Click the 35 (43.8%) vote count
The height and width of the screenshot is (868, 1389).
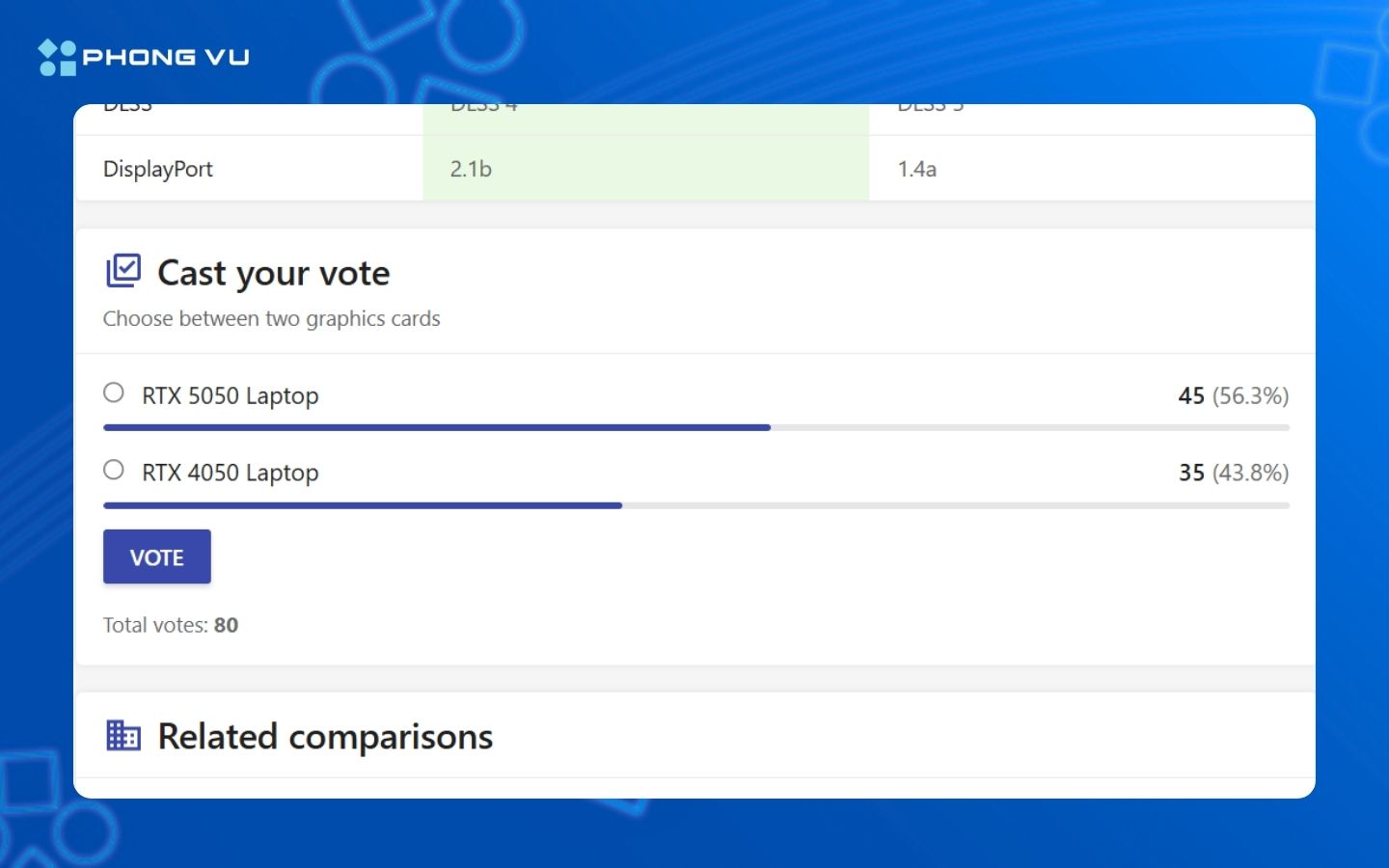point(1233,473)
